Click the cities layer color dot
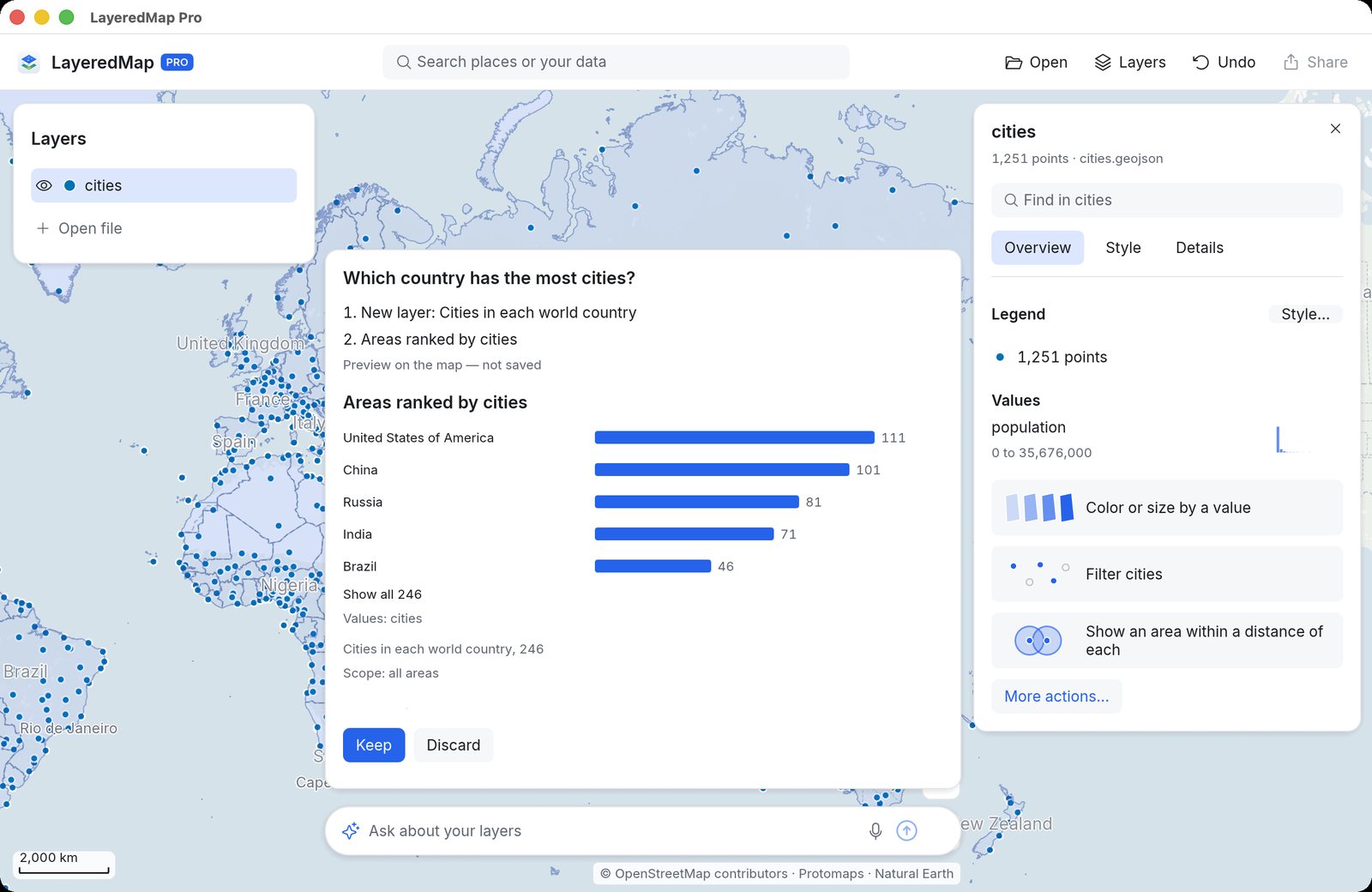 (x=69, y=185)
